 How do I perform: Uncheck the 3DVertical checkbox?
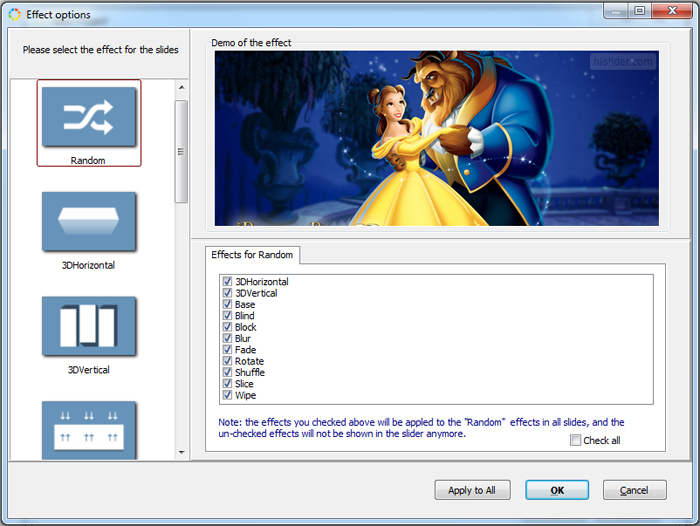click(227, 292)
